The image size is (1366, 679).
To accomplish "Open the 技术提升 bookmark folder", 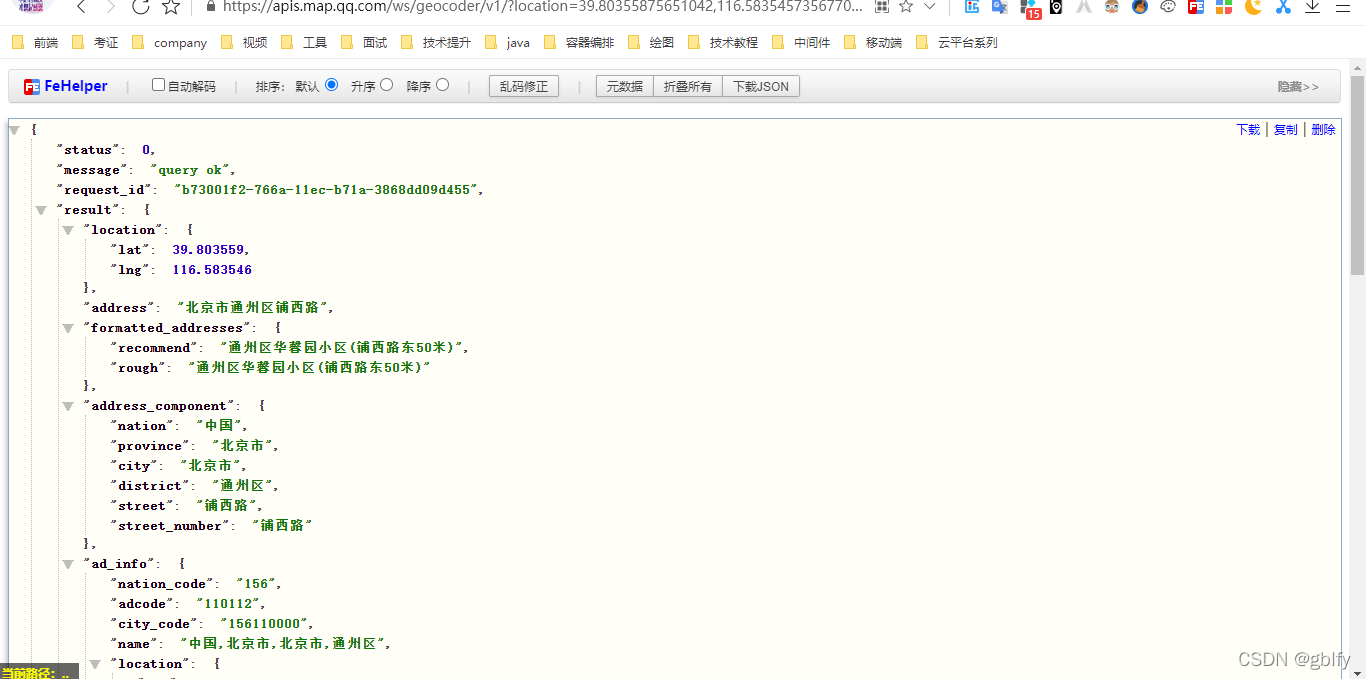I will click(x=436, y=43).
